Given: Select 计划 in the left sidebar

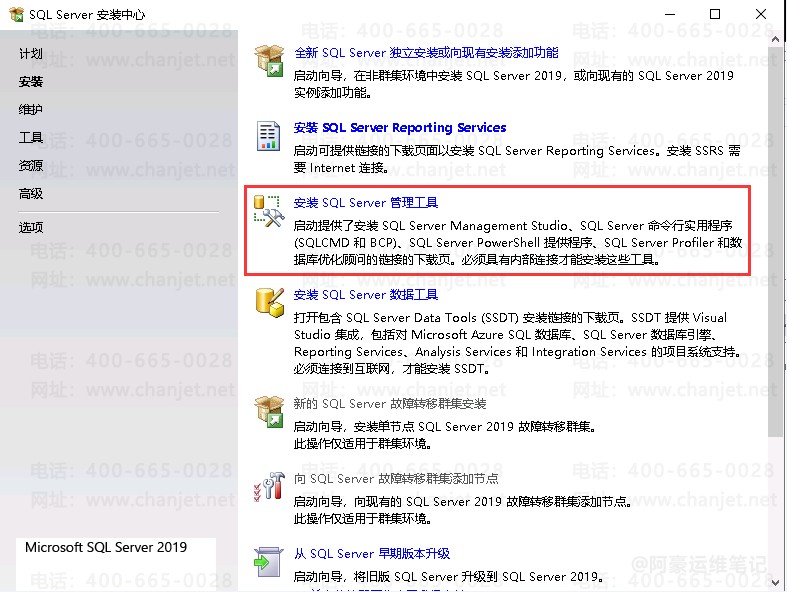Looking at the screenshot, I should click(x=31, y=53).
